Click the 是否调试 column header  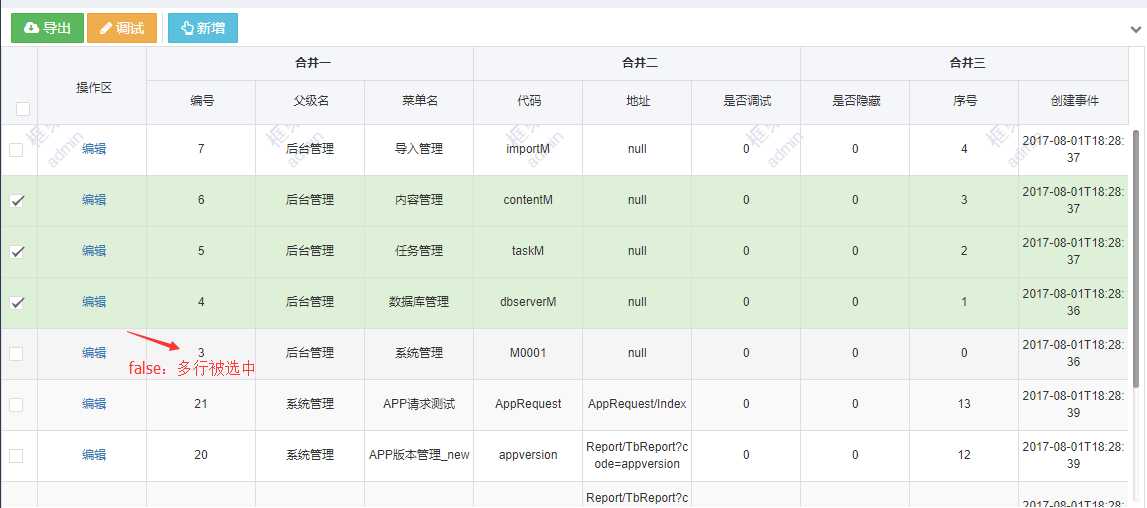[746, 102]
